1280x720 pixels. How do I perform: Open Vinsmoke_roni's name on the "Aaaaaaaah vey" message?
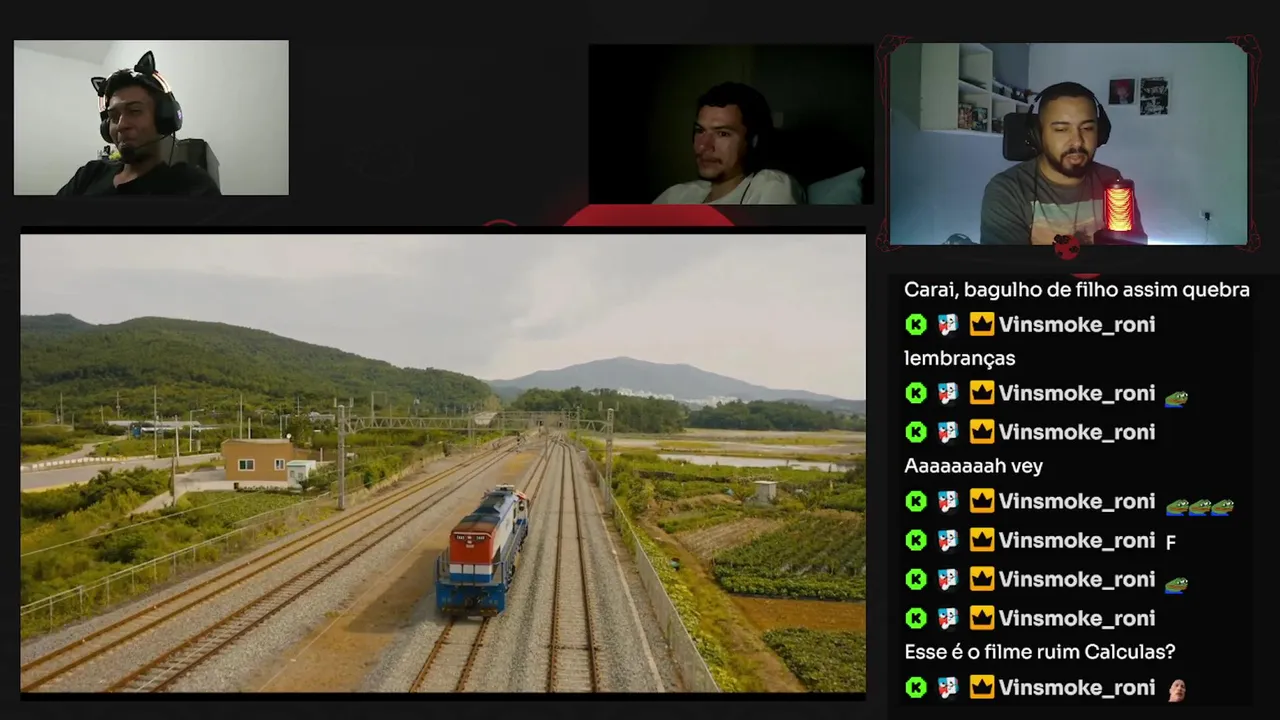point(1077,432)
